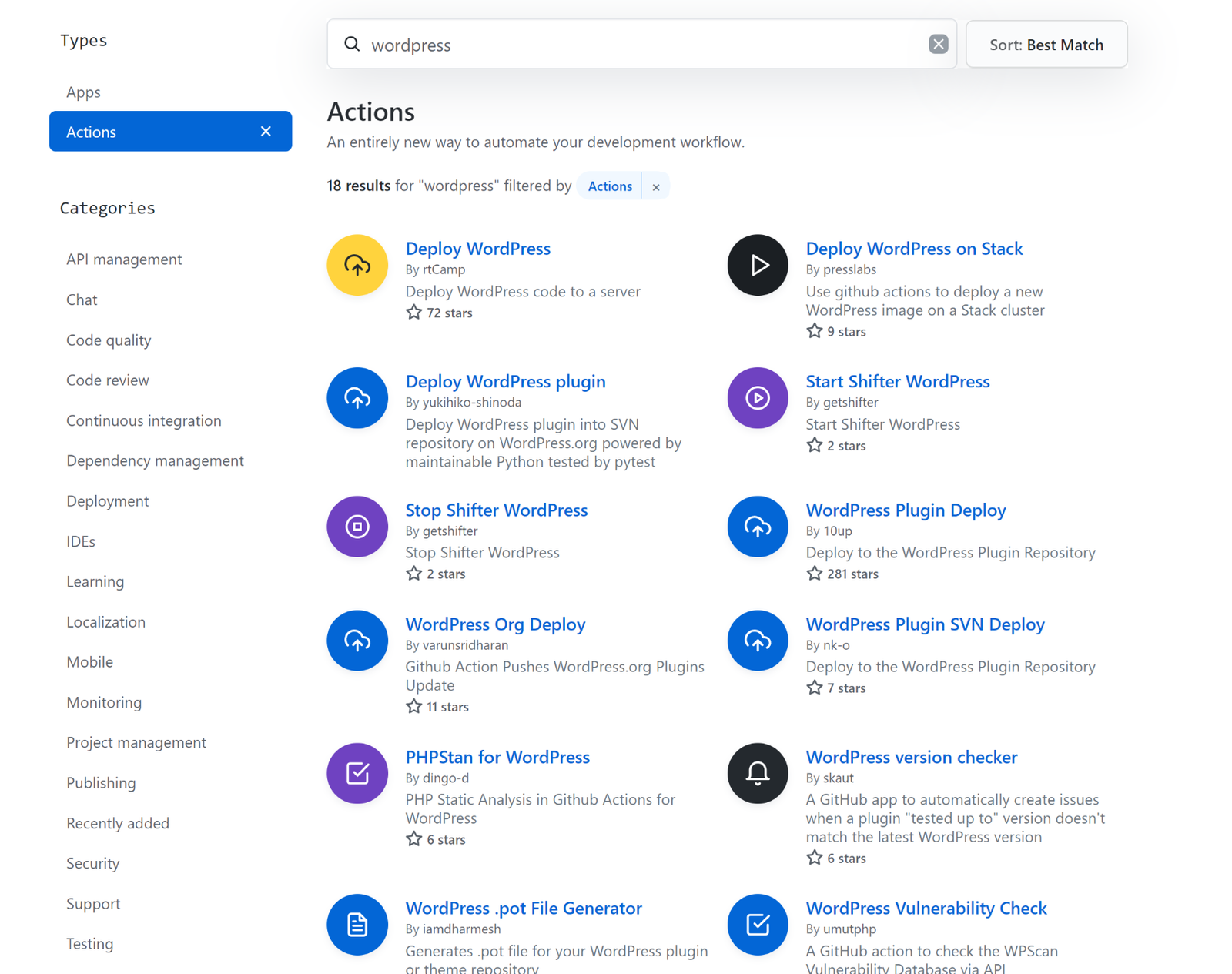Screen dimensions: 1232x974
Task: Open the Continuous integration category
Action: click(x=143, y=420)
